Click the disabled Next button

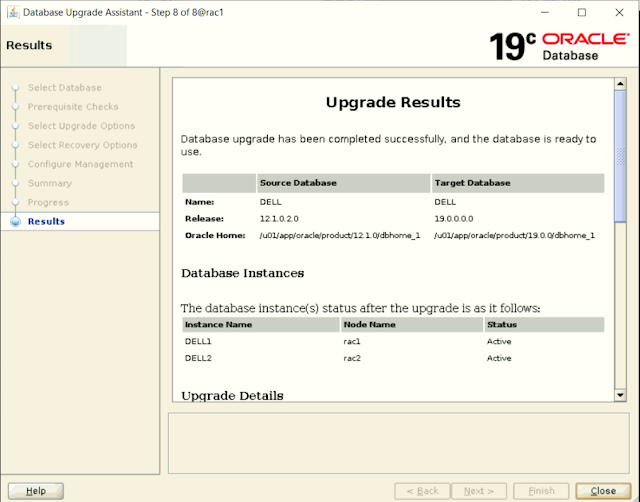point(479,491)
